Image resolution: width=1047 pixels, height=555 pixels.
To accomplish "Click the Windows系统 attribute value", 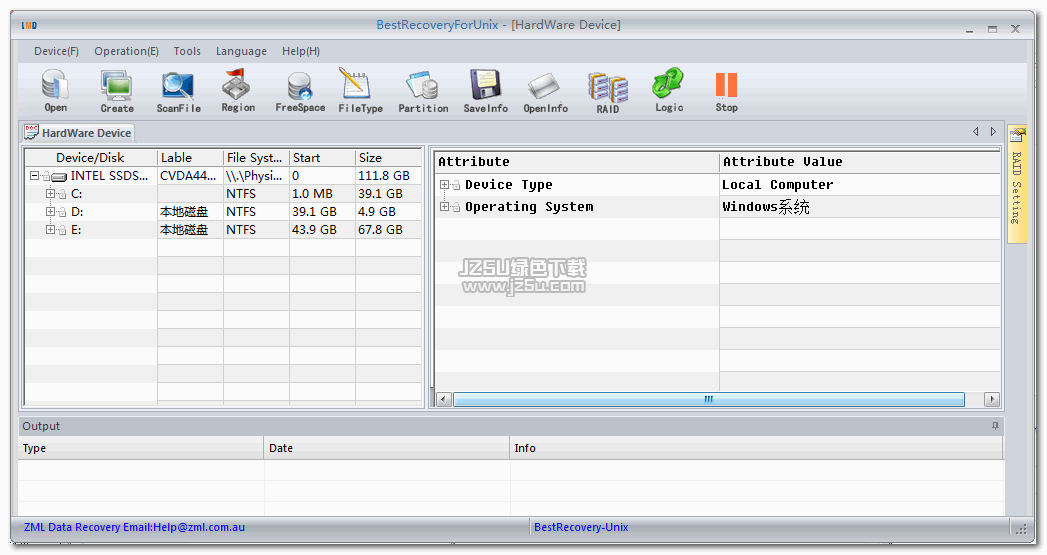I will pyautogui.click(x=766, y=207).
